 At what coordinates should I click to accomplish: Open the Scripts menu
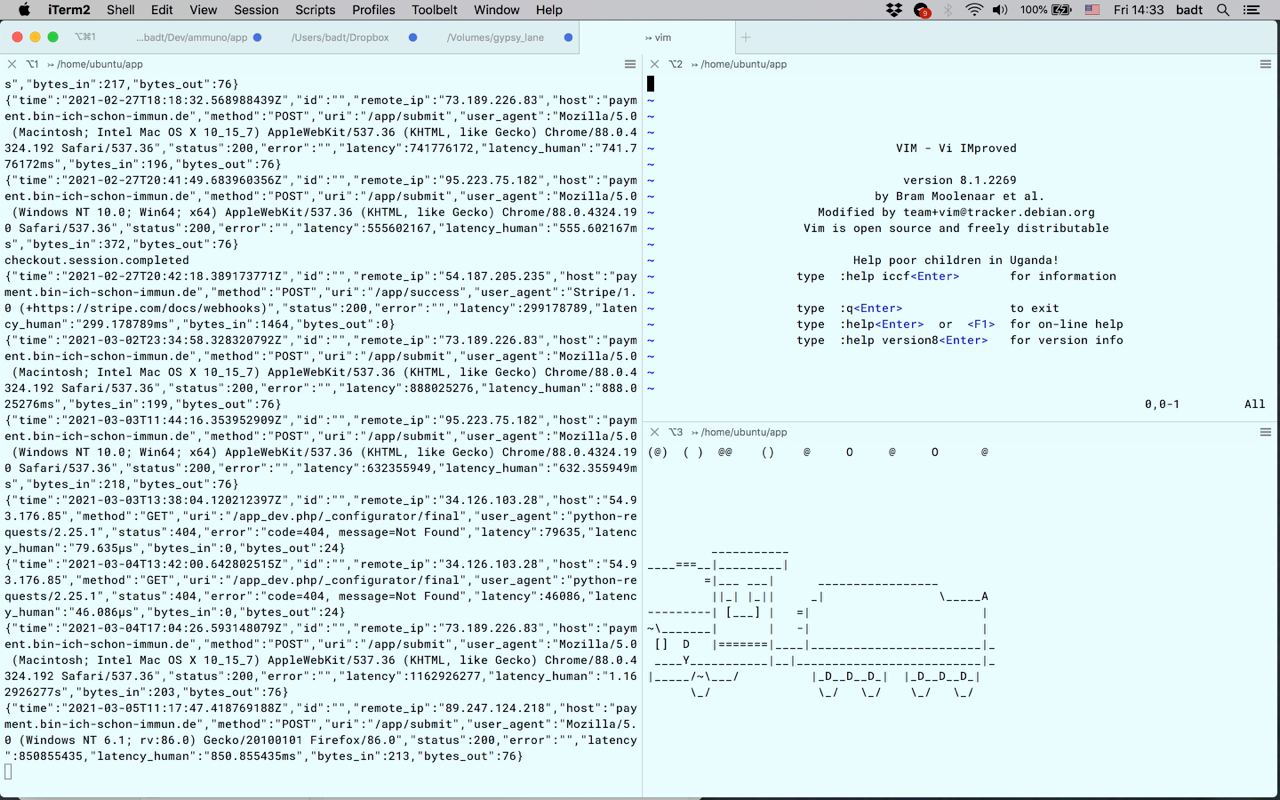(315, 9)
